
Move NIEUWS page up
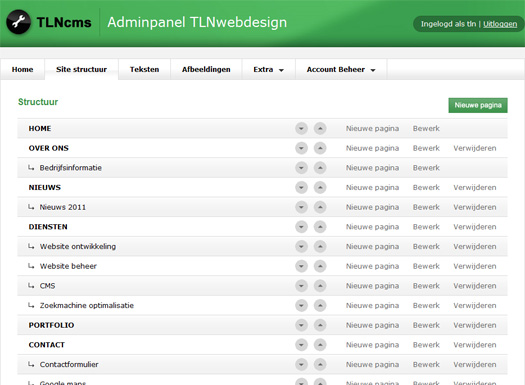[320, 187]
